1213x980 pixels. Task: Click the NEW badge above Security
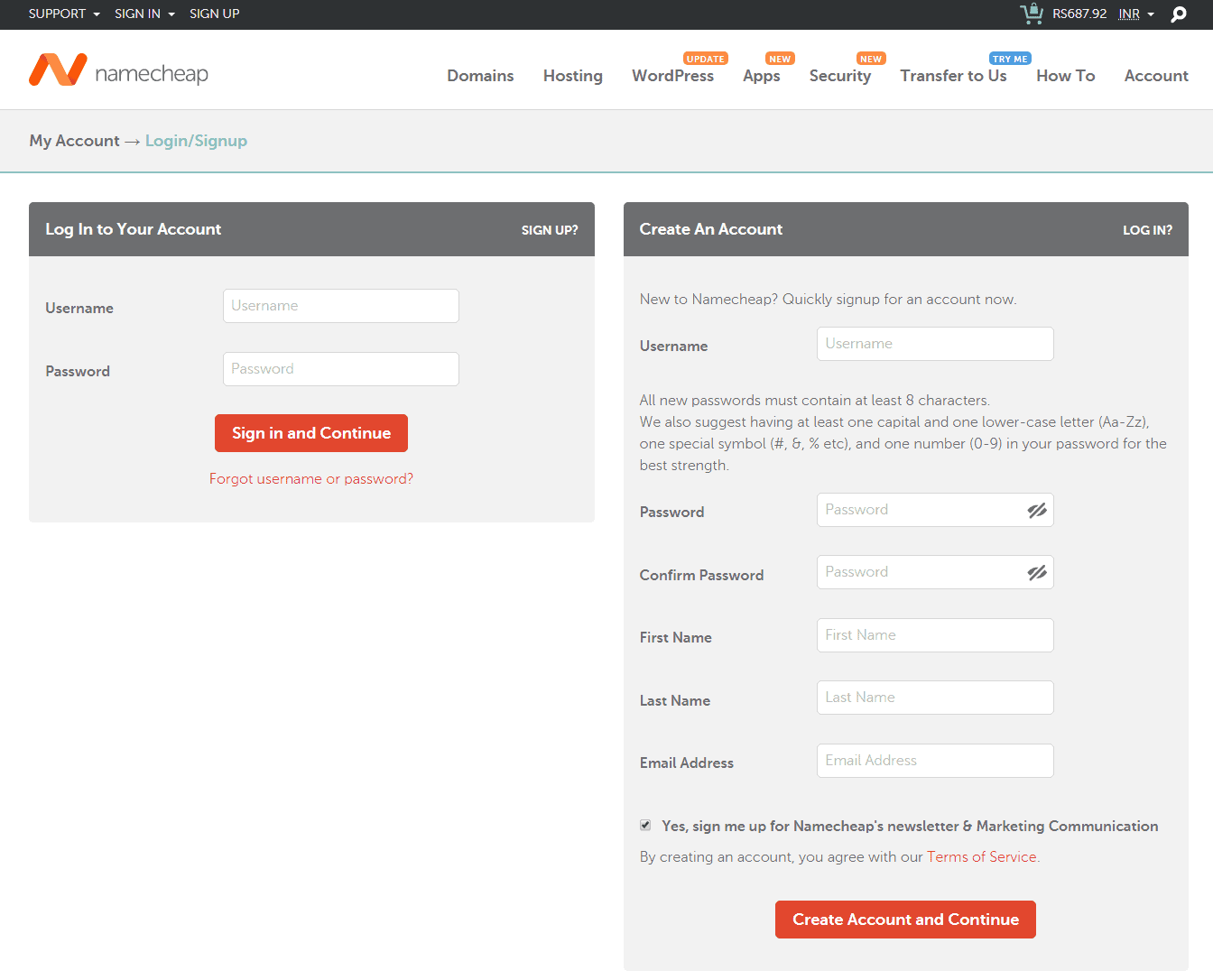pyautogui.click(x=871, y=59)
